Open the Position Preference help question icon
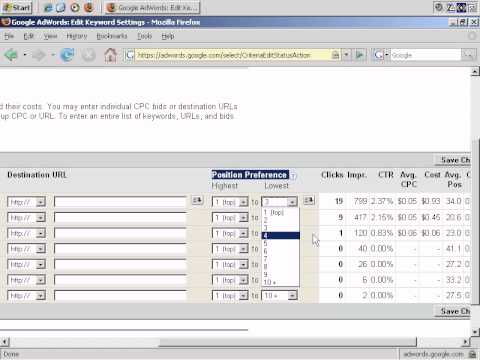 [x=293, y=176]
